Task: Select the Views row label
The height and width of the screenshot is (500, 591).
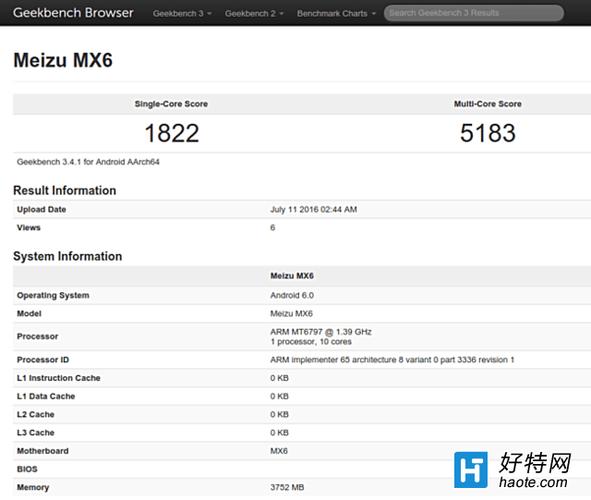Action: pyautogui.click(x=29, y=228)
